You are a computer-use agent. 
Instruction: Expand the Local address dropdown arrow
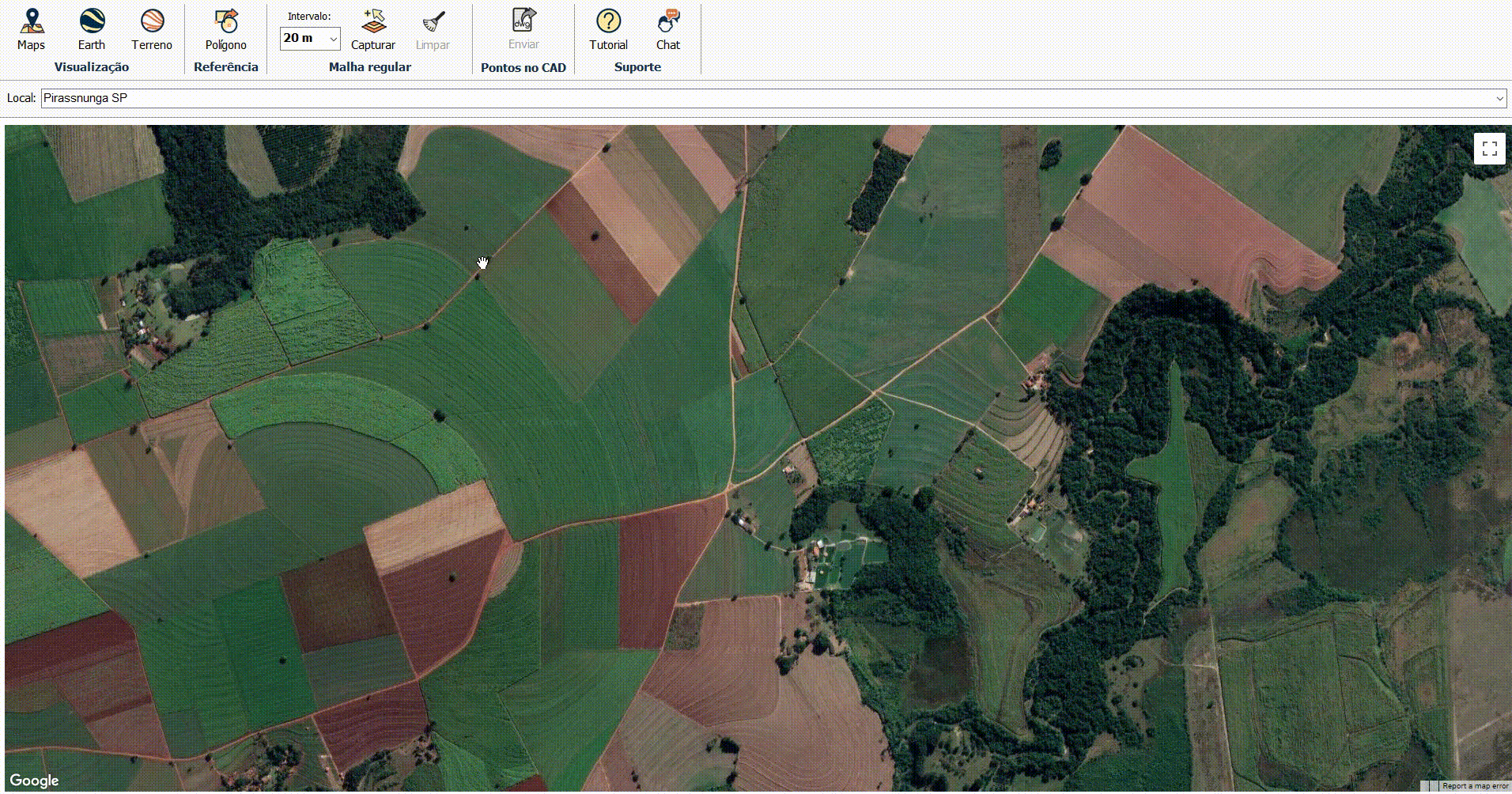tap(1499, 99)
